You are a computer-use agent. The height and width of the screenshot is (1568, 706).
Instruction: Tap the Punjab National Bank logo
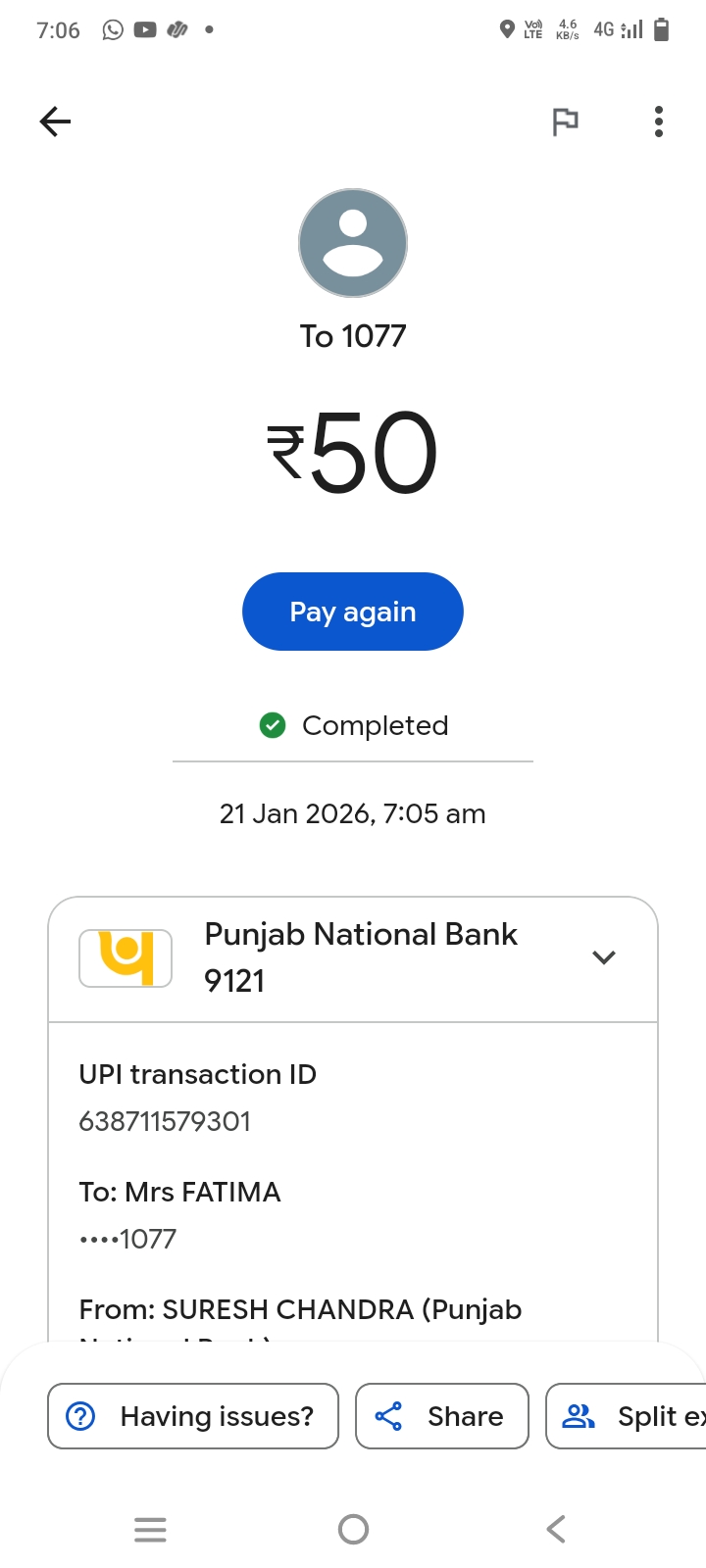coord(126,957)
